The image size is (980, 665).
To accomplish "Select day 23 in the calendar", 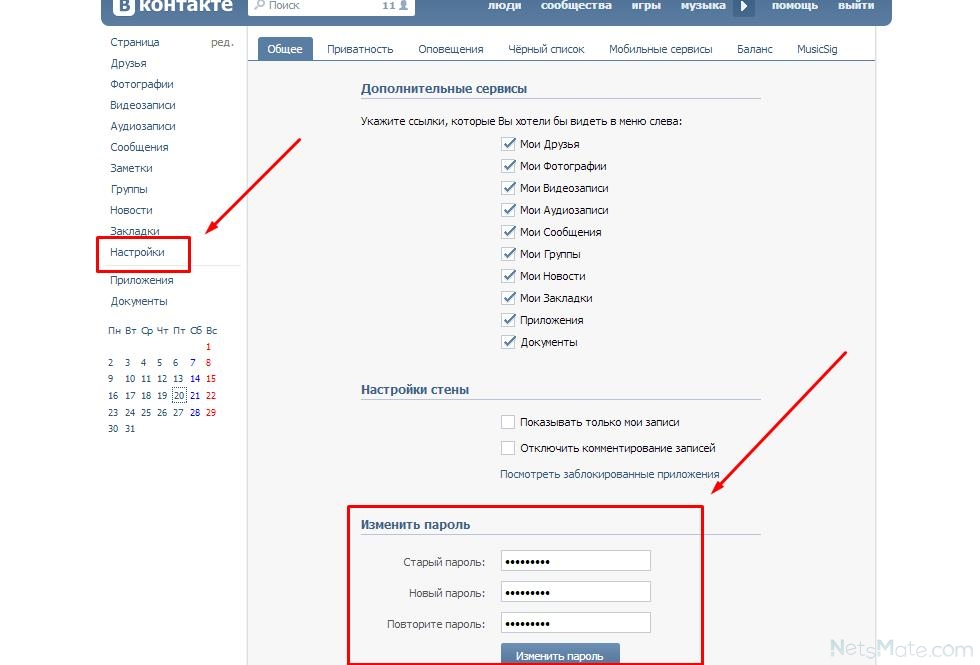I will [112, 412].
